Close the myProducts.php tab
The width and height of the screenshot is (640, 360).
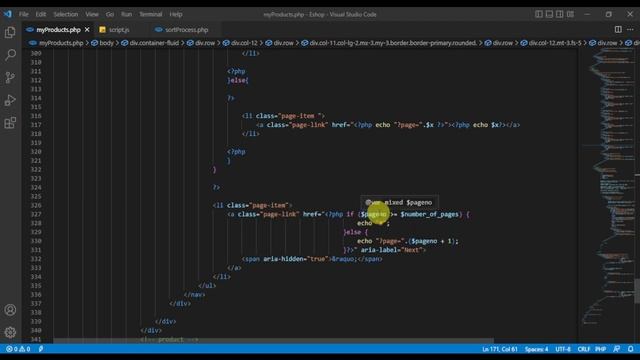(x=87, y=30)
